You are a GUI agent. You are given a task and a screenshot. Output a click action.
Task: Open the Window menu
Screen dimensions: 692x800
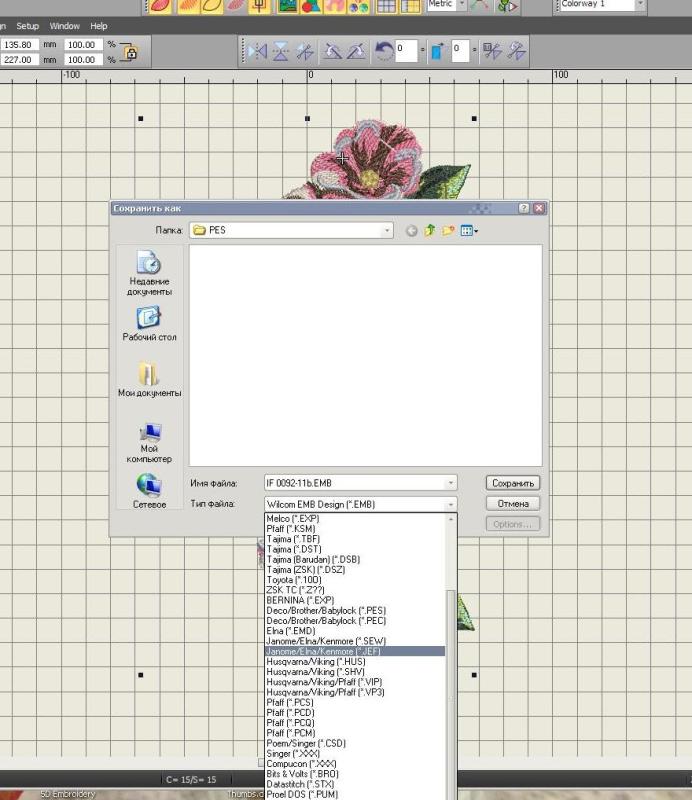point(64,25)
